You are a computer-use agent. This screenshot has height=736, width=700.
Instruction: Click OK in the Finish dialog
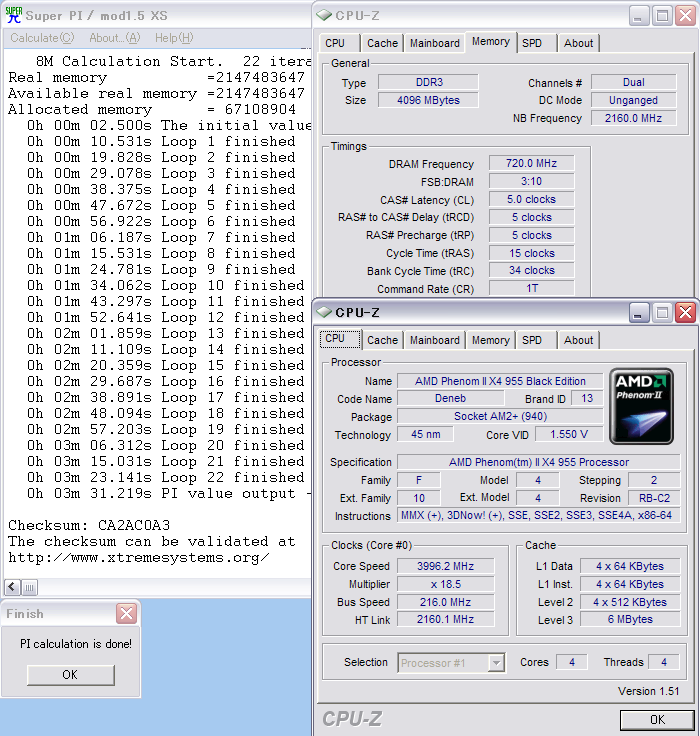tap(70, 675)
